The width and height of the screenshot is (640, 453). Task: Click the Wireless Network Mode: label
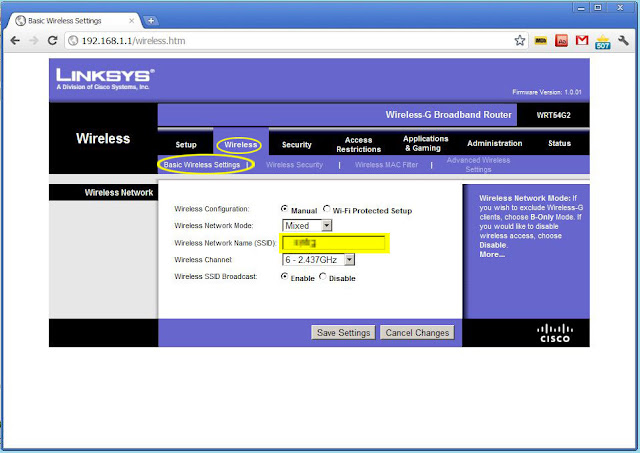(214, 226)
